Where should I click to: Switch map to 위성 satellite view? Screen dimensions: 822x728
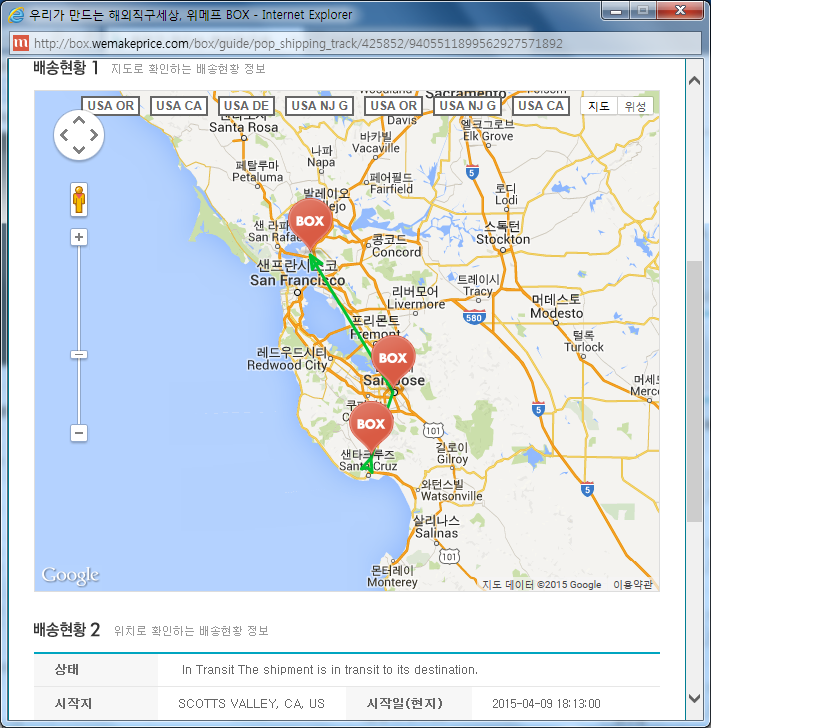click(x=635, y=106)
